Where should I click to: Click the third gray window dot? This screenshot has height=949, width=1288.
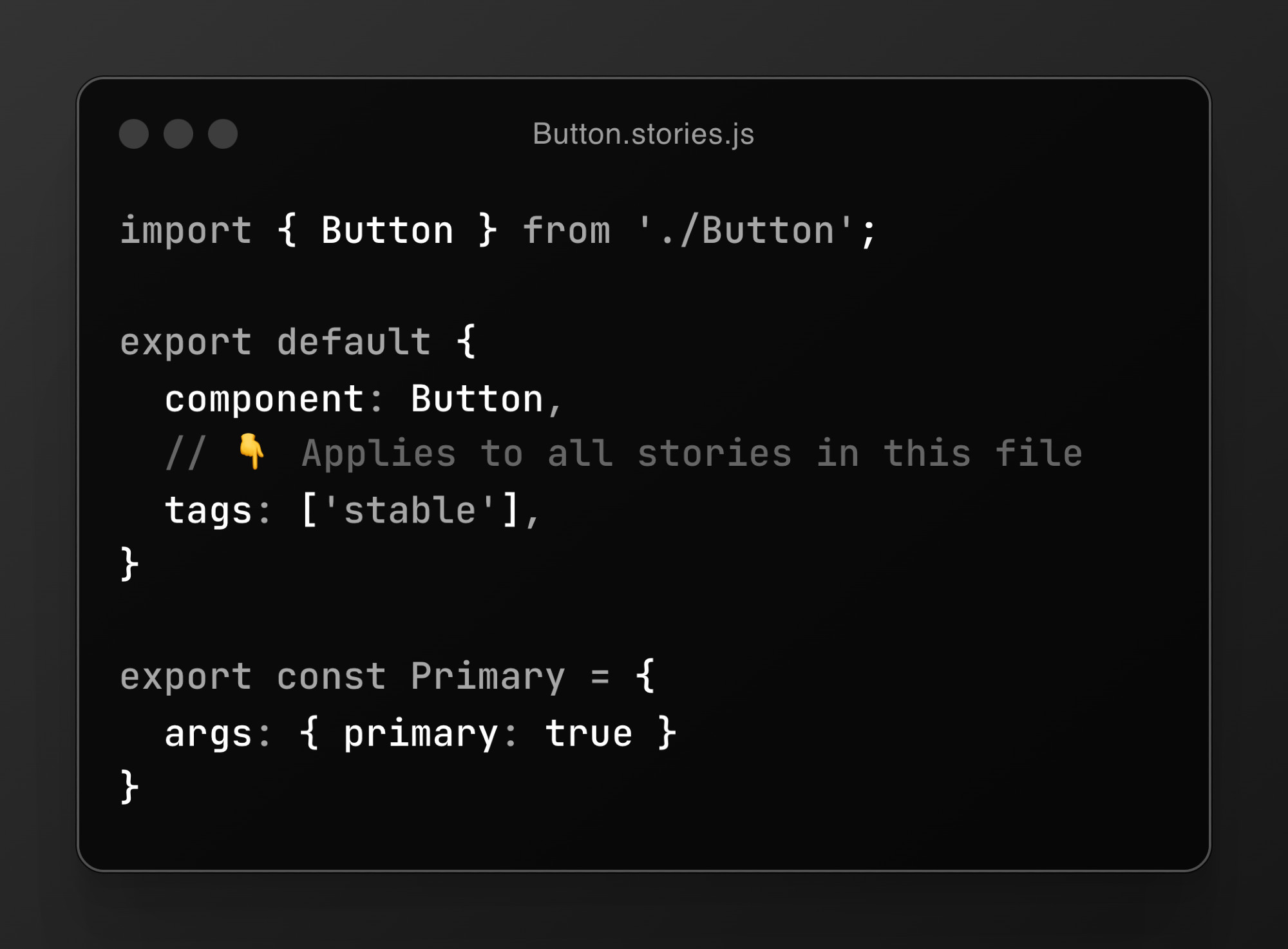(223, 134)
